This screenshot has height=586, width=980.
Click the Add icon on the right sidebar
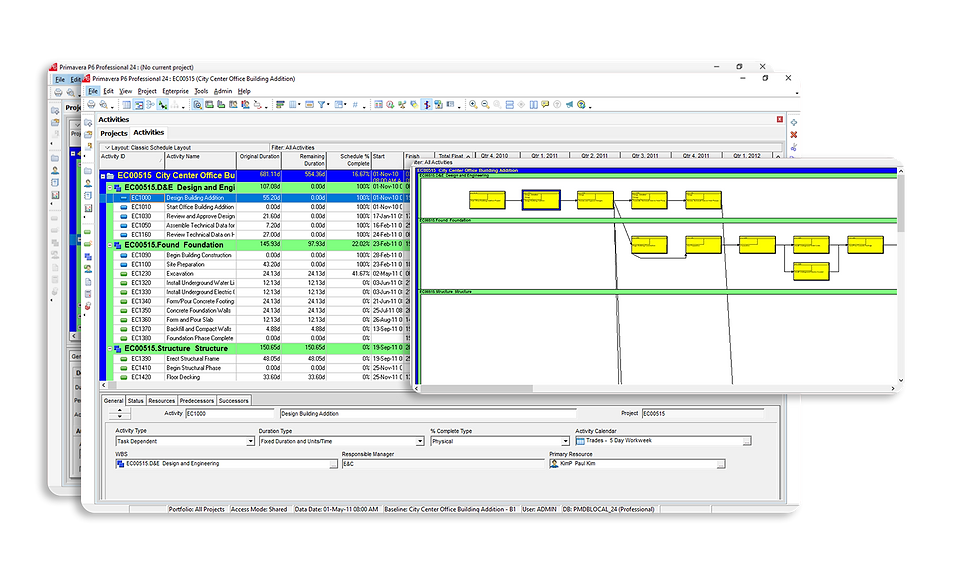(x=794, y=122)
